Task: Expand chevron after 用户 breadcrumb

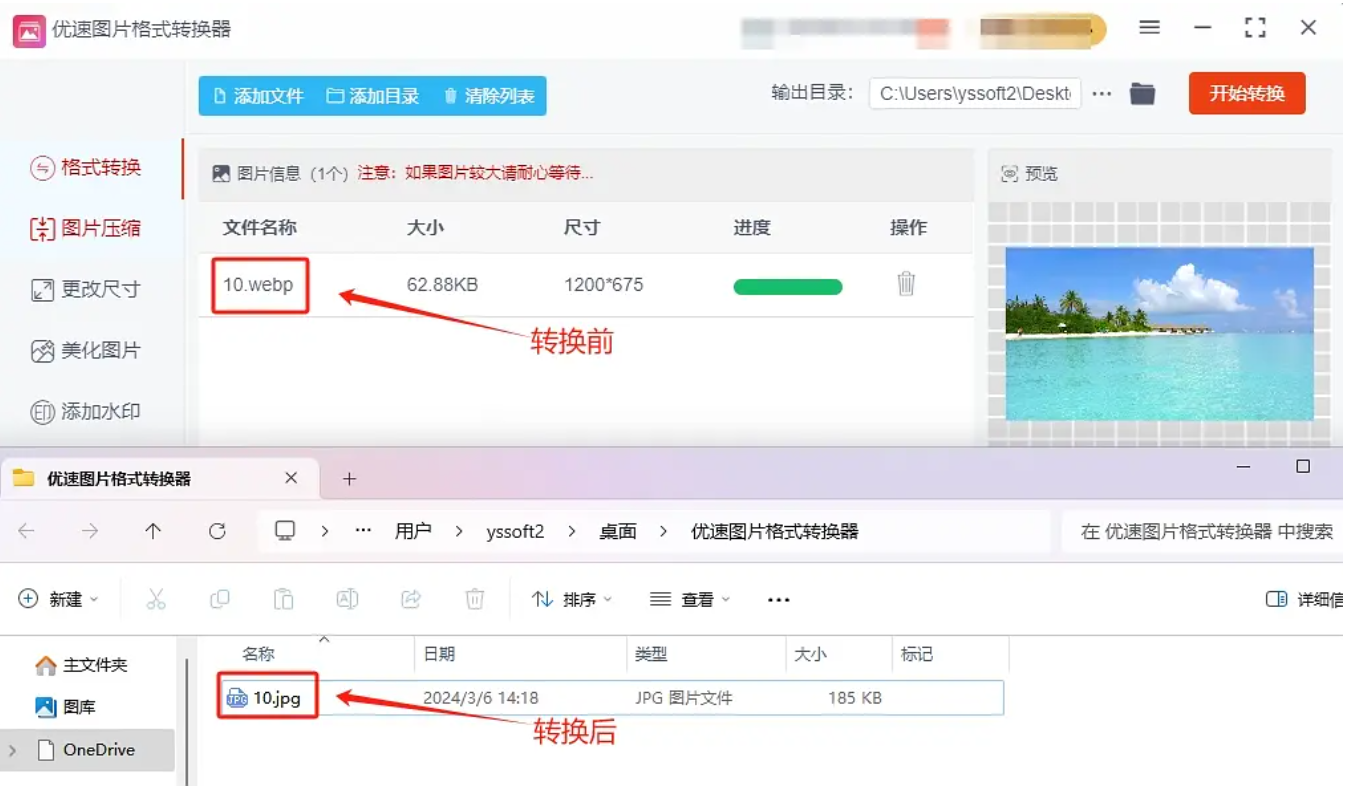Action: click(x=458, y=531)
